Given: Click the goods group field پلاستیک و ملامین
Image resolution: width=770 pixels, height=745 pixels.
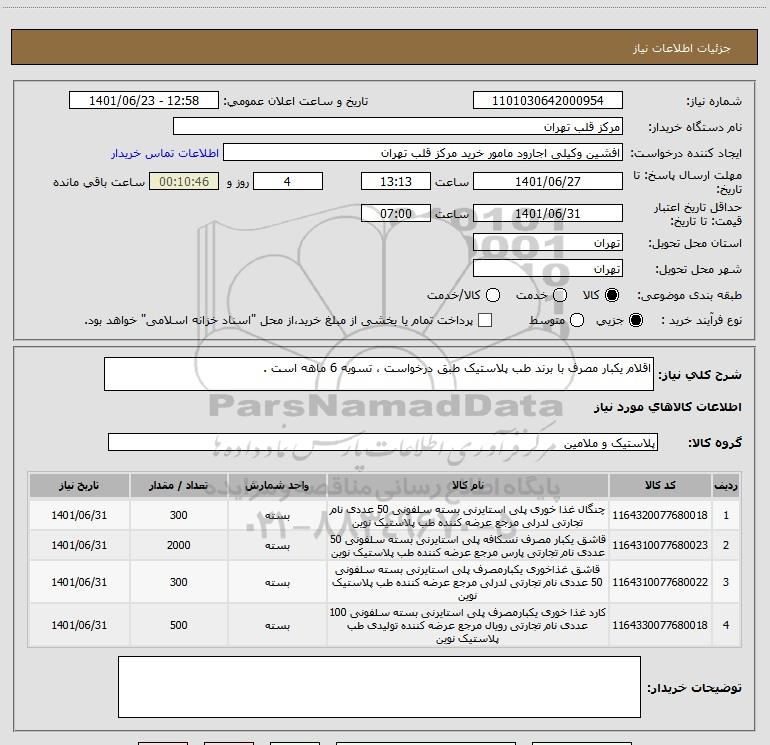Looking at the screenshot, I should pos(383,442).
